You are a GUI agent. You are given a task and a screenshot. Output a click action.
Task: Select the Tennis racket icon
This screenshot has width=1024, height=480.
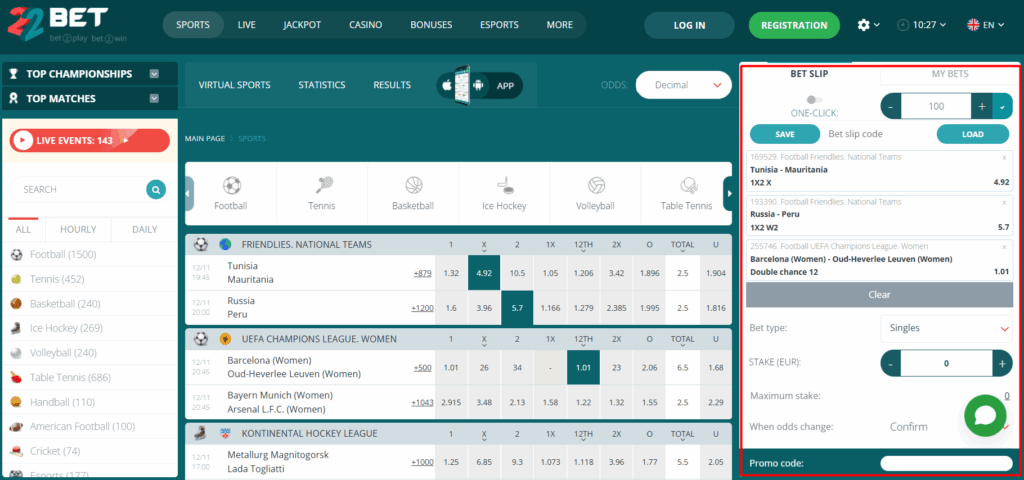coord(322,185)
